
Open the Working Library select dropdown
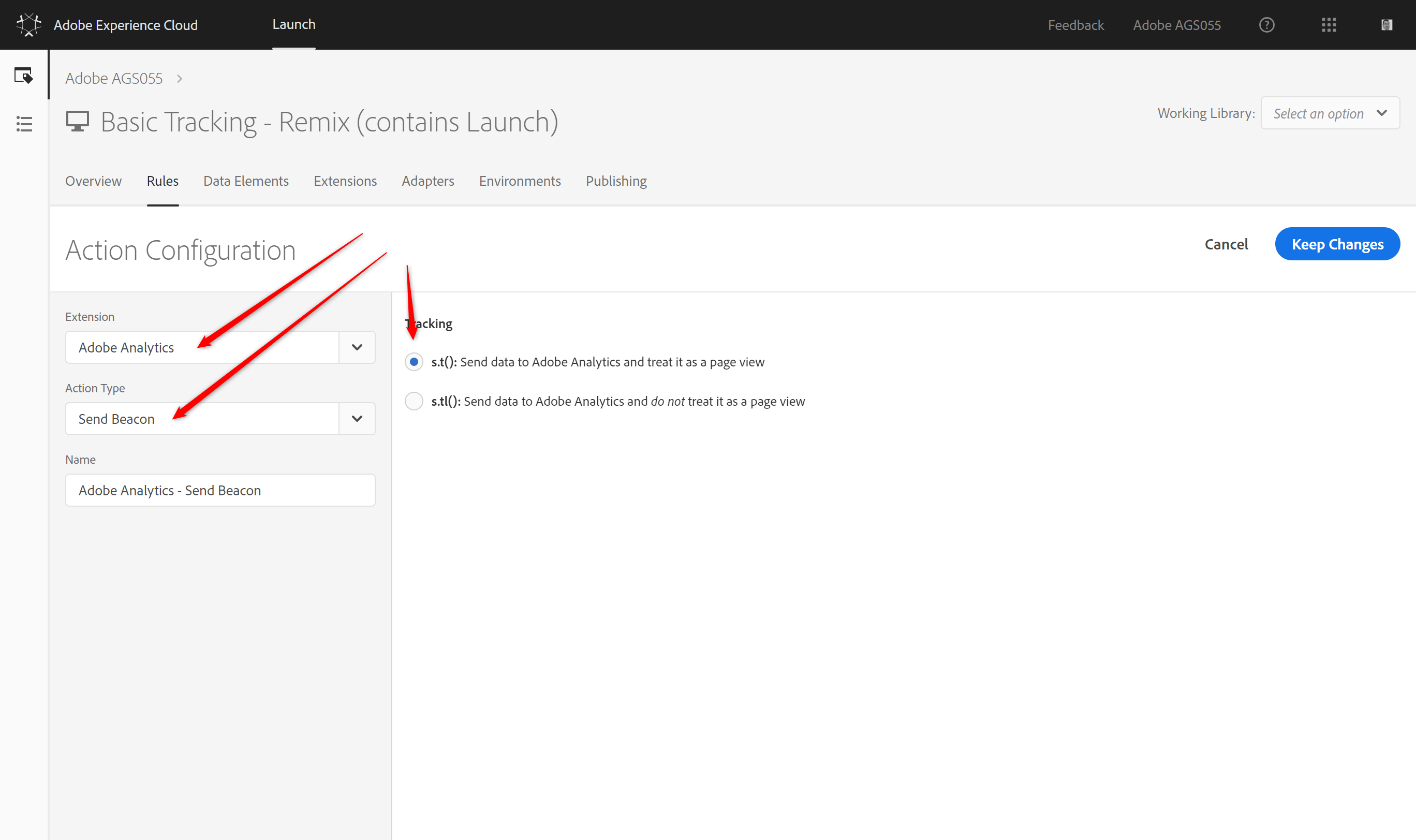1330,113
